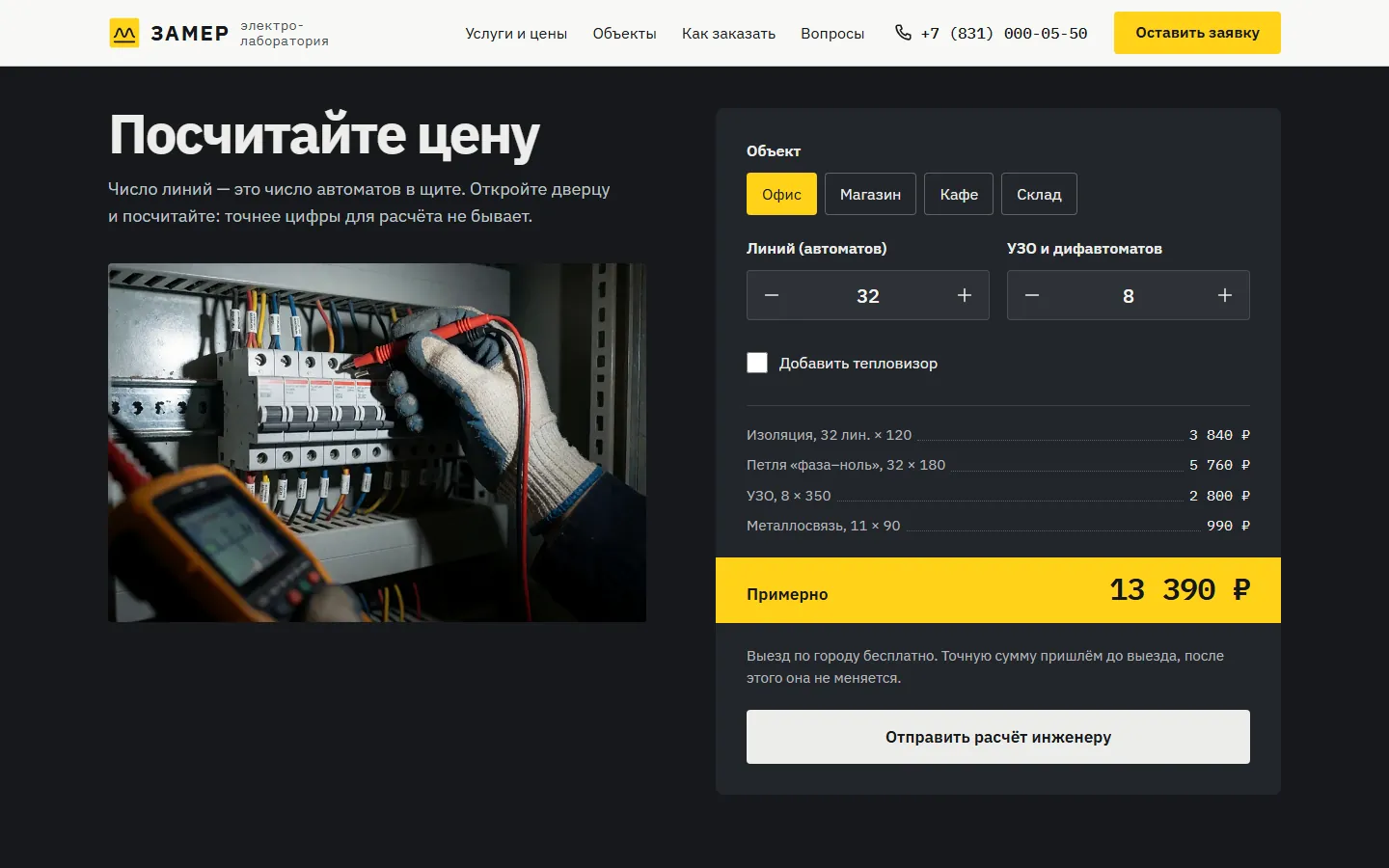Image resolution: width=1389 pixels, height=868 pixels.
Task: Open the Услуги и цены menu item
Action: pyautogui.click(x=516, y=34)
